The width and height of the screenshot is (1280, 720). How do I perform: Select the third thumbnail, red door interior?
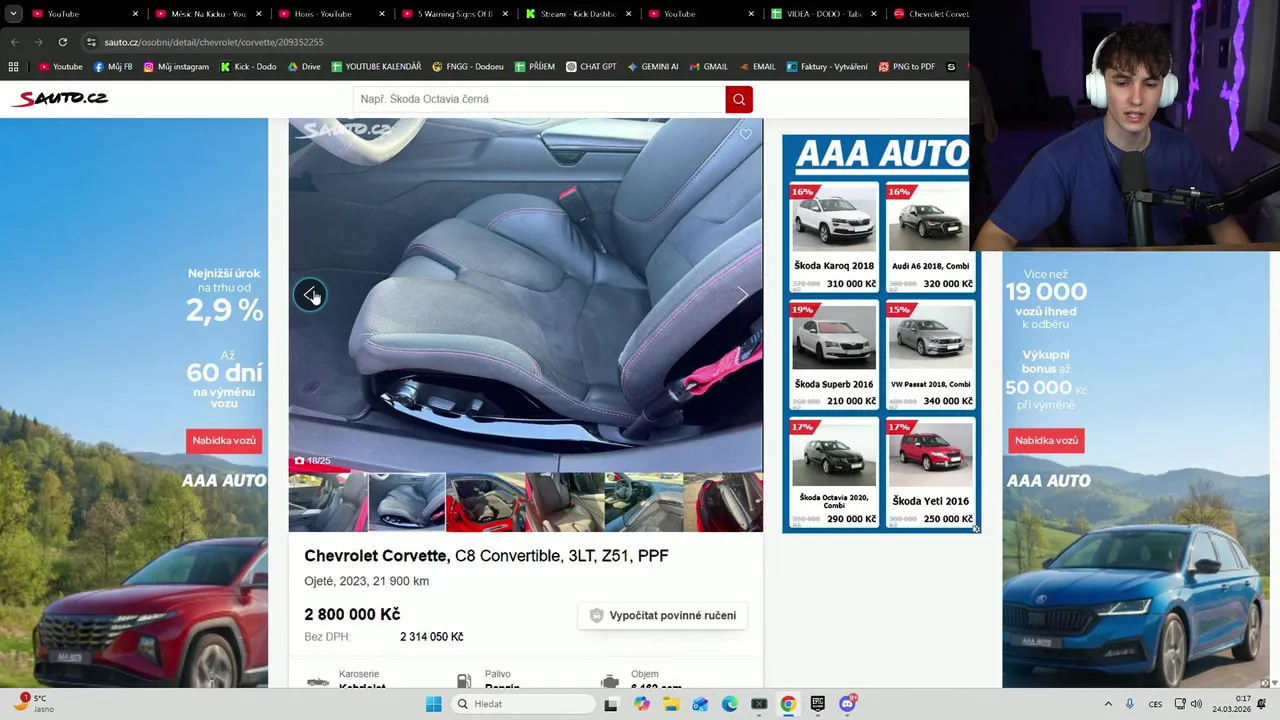[x=485, y=502]
